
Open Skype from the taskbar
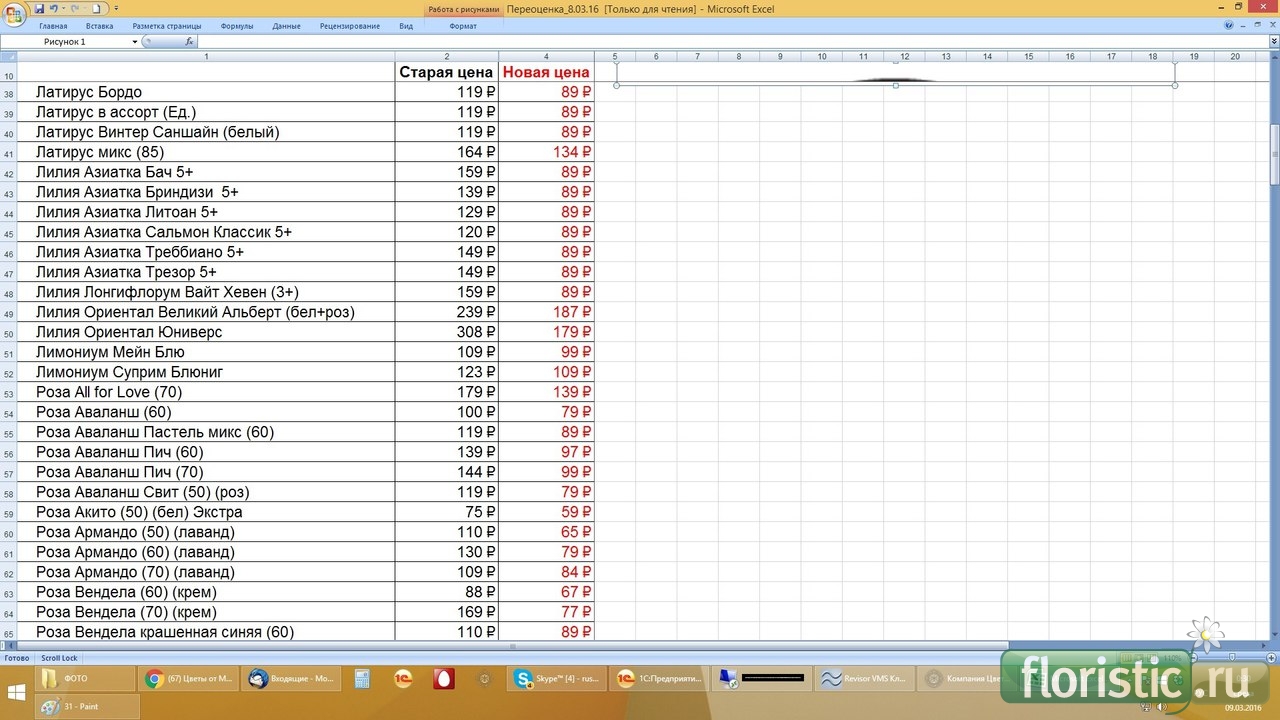tap(556, 679)
